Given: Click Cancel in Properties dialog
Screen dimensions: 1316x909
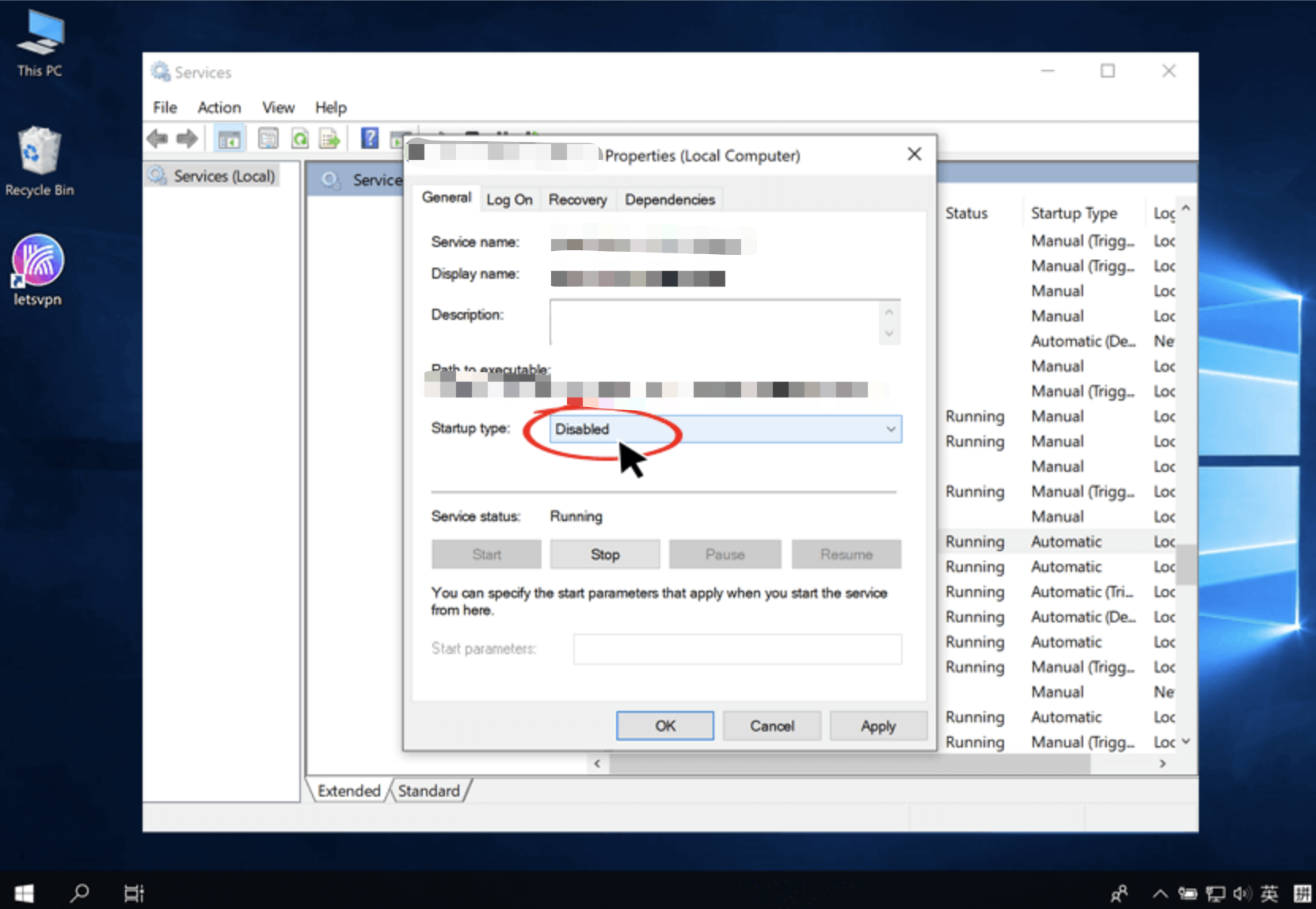Looking at the screenshot, I should (x=772, y=726).
